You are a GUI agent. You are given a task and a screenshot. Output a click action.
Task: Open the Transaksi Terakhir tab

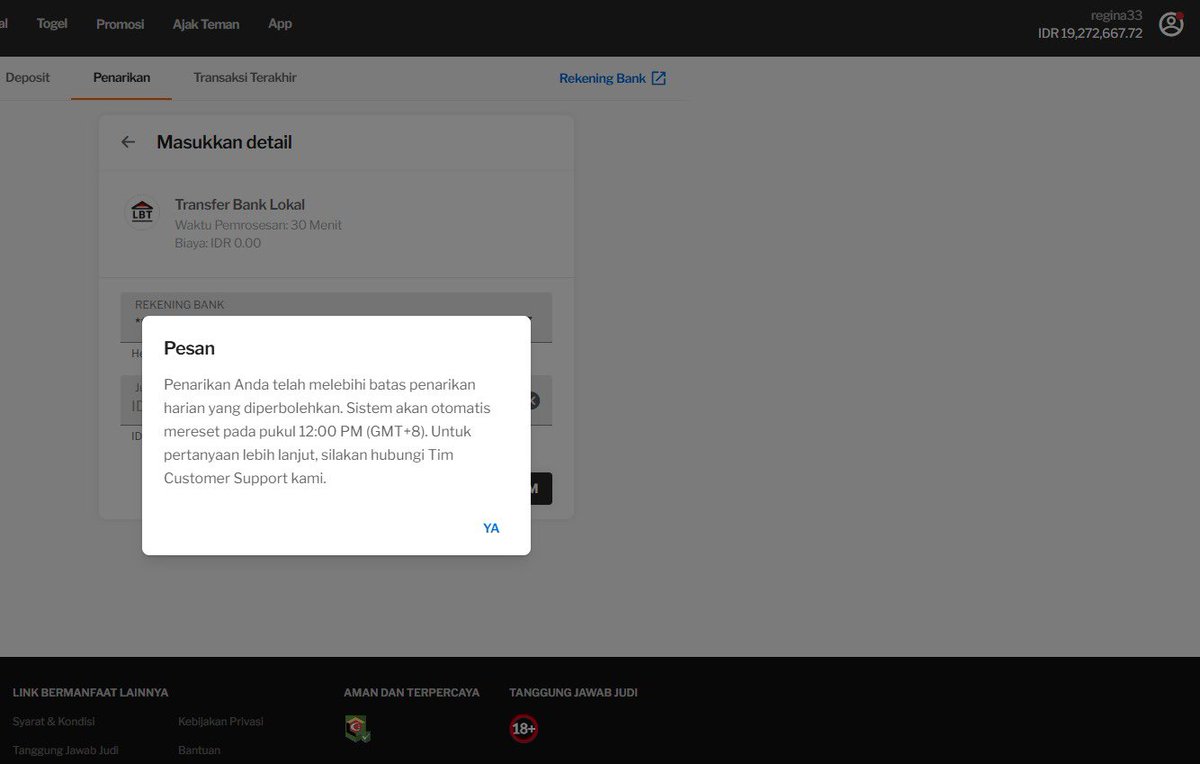(245, 77)
